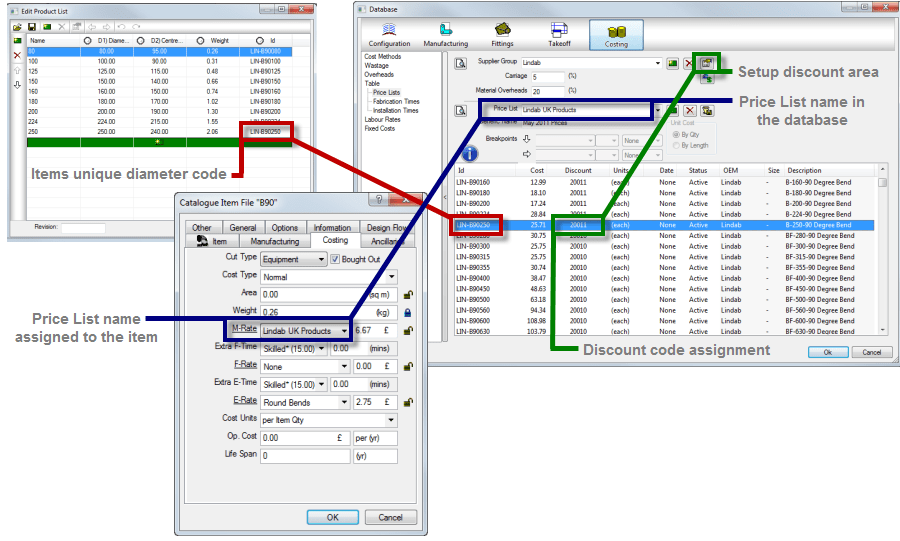The image size is (900, 541).
Task: Click Save disk icon in Edit Product List
Action: [32, 27]
